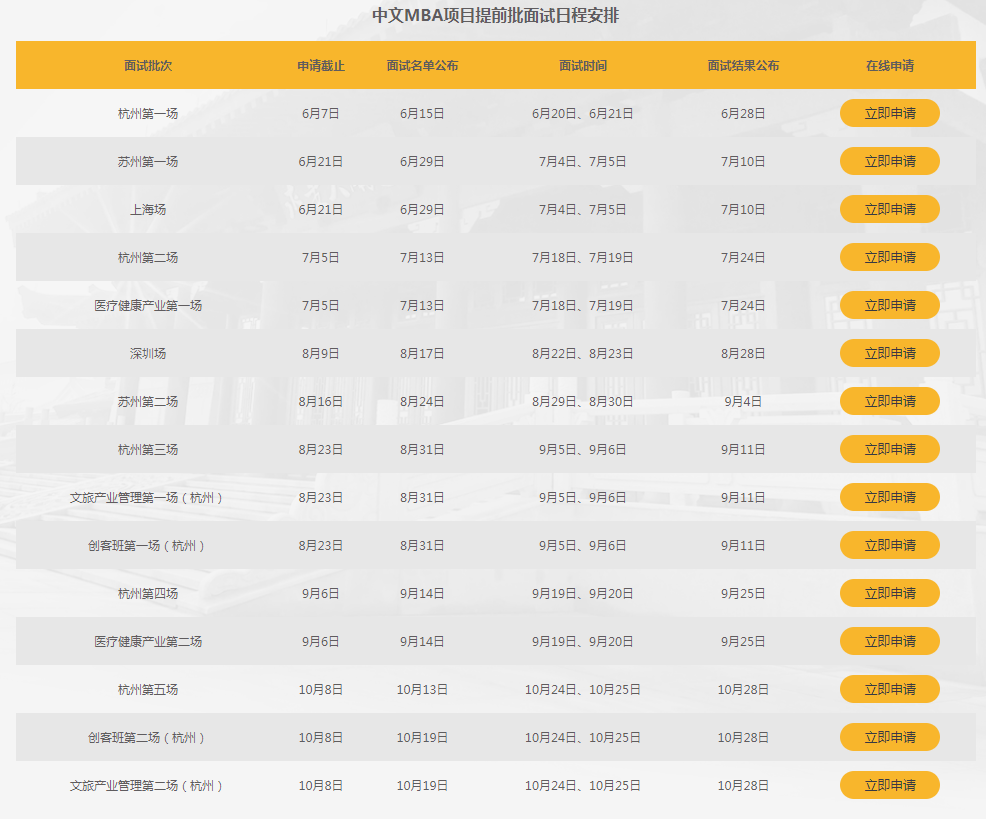
Task: Click the 面试批次 column header
Action: tap(148, 65)
